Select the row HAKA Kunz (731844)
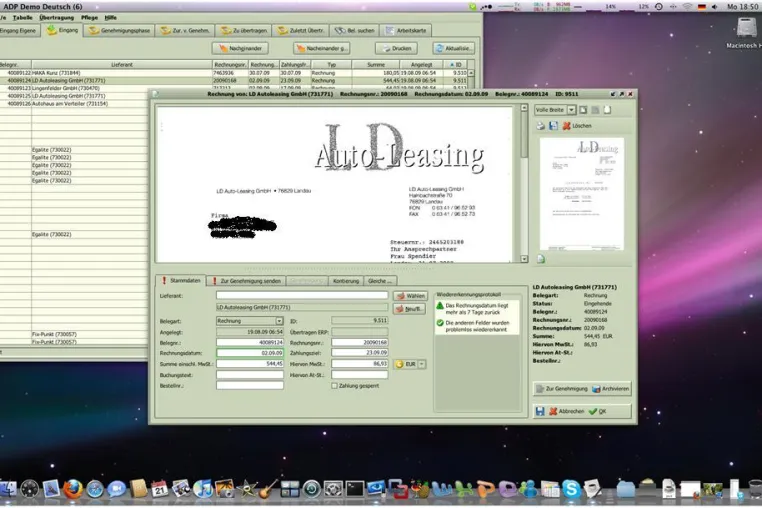The image size is (762, 508). coord(236,73)
